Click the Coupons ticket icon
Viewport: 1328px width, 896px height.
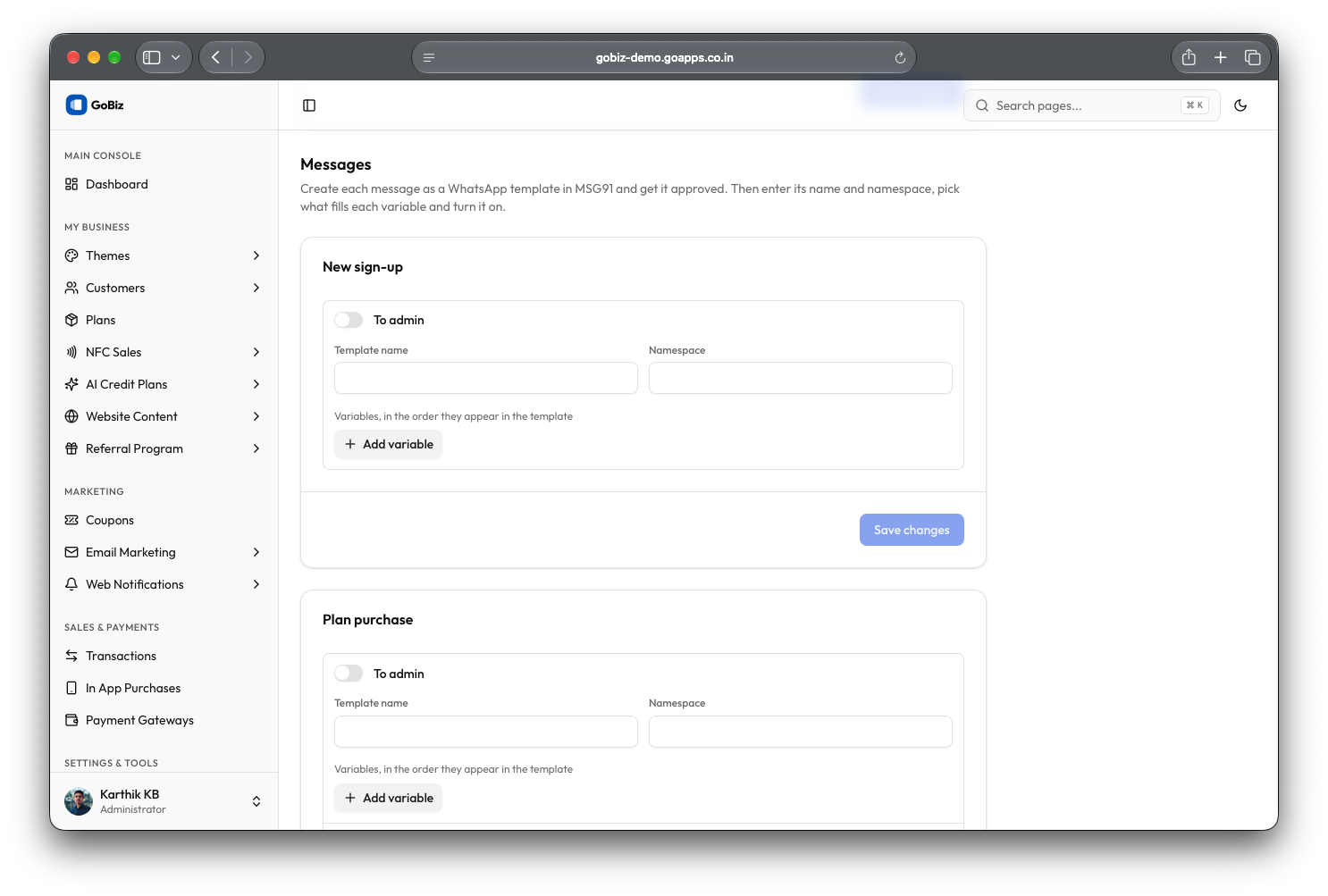point(71,520)
